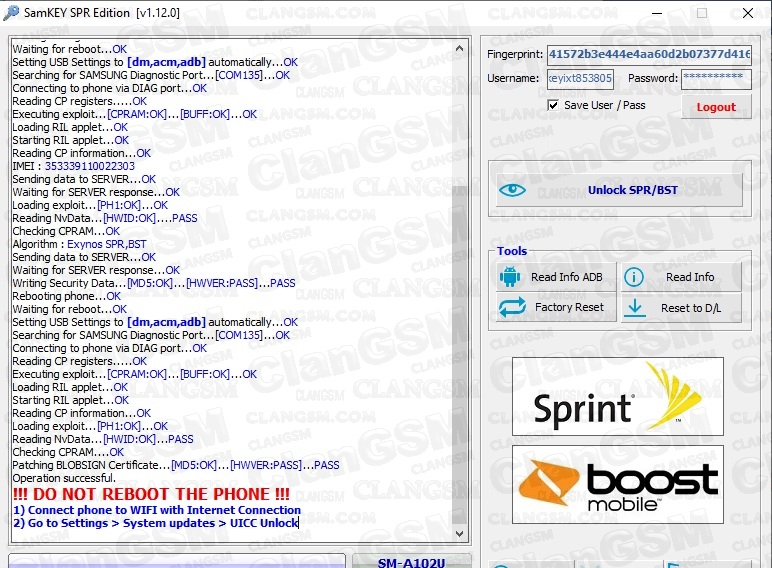The height and width of the screenshot is (568, 772).
Task: Click into the Fingerprint field
Action: click(649, 54)
